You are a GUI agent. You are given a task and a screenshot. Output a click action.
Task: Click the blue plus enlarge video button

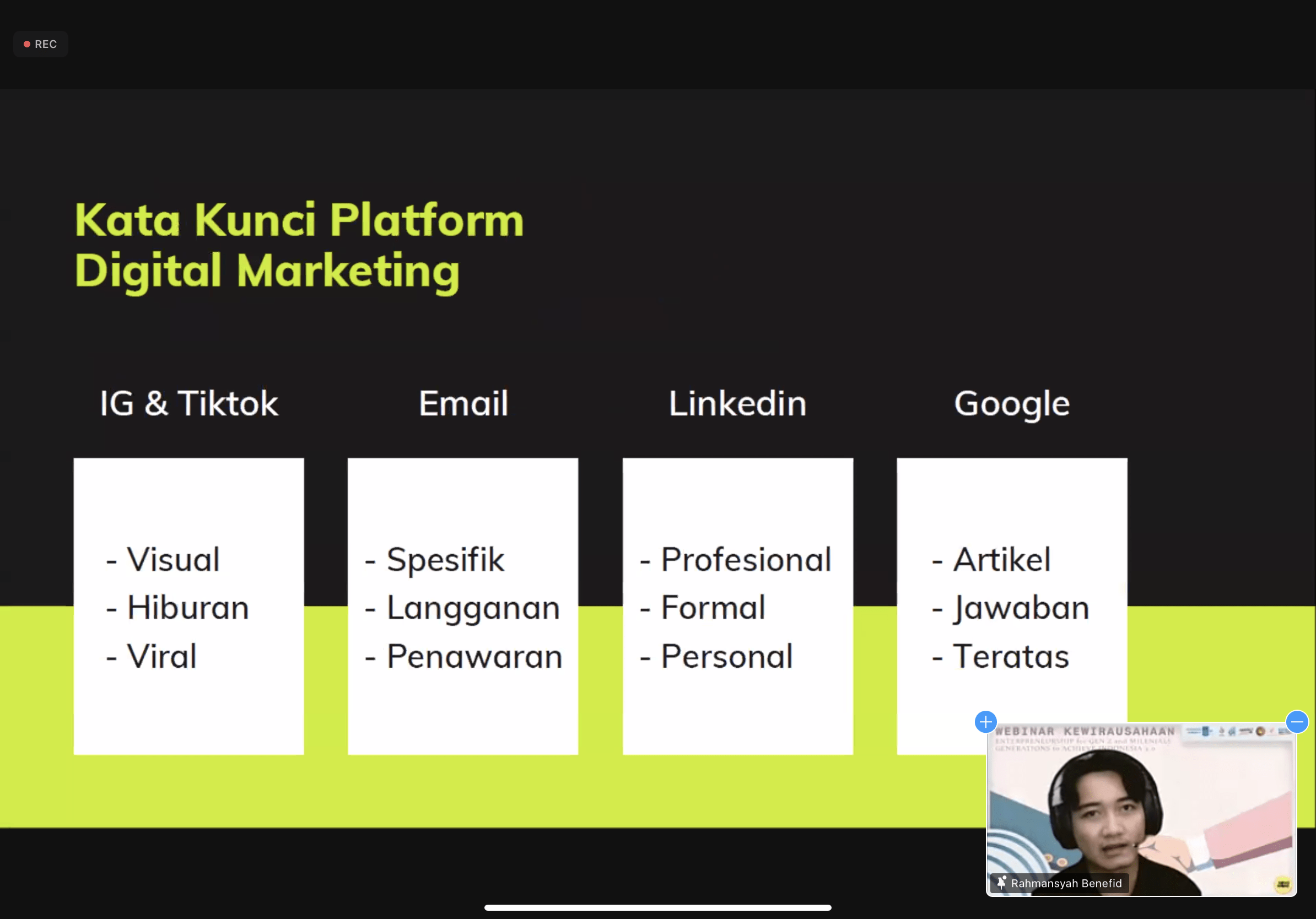click(985, 722)
